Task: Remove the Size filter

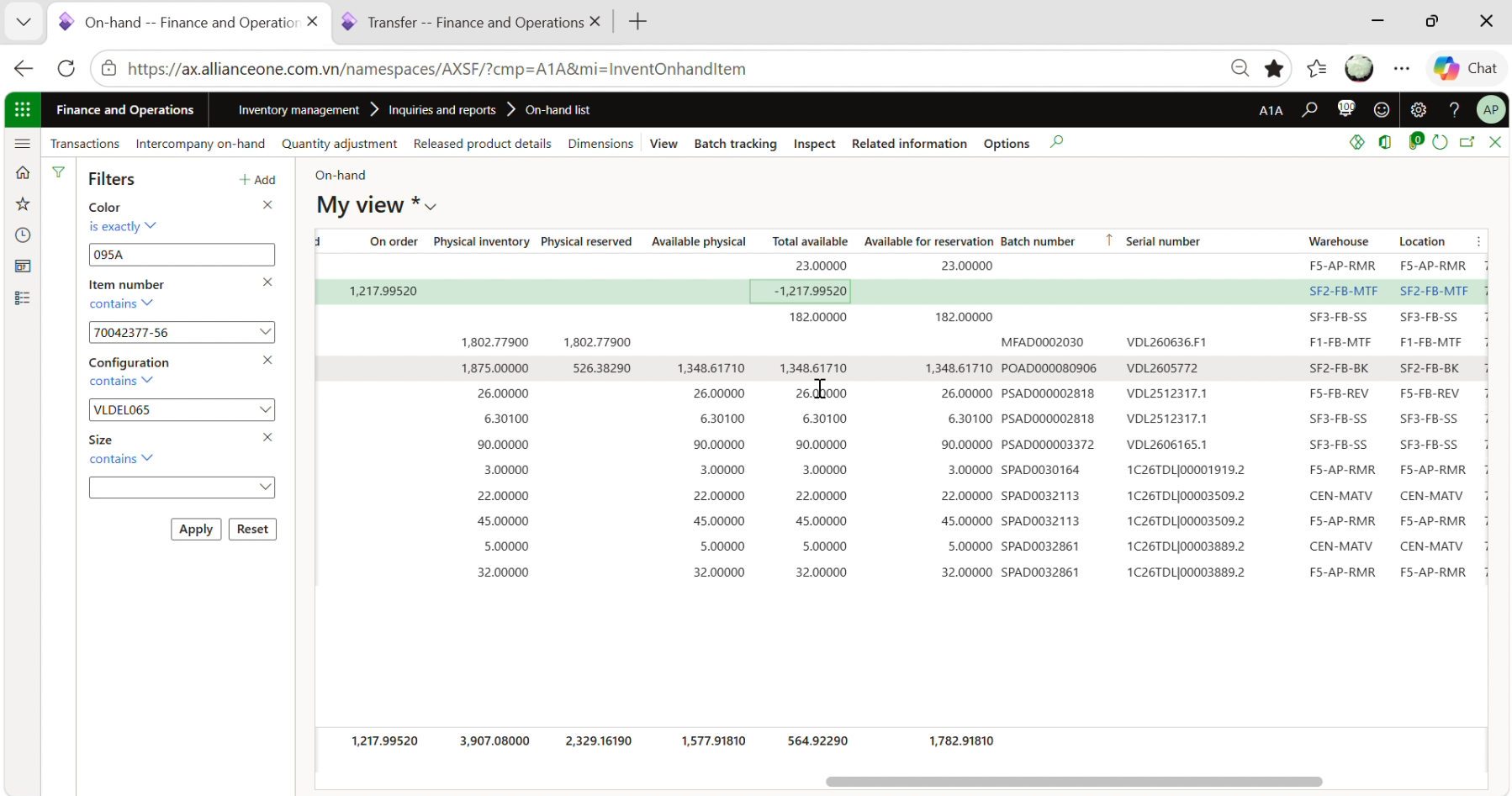Action: (267, 437)
